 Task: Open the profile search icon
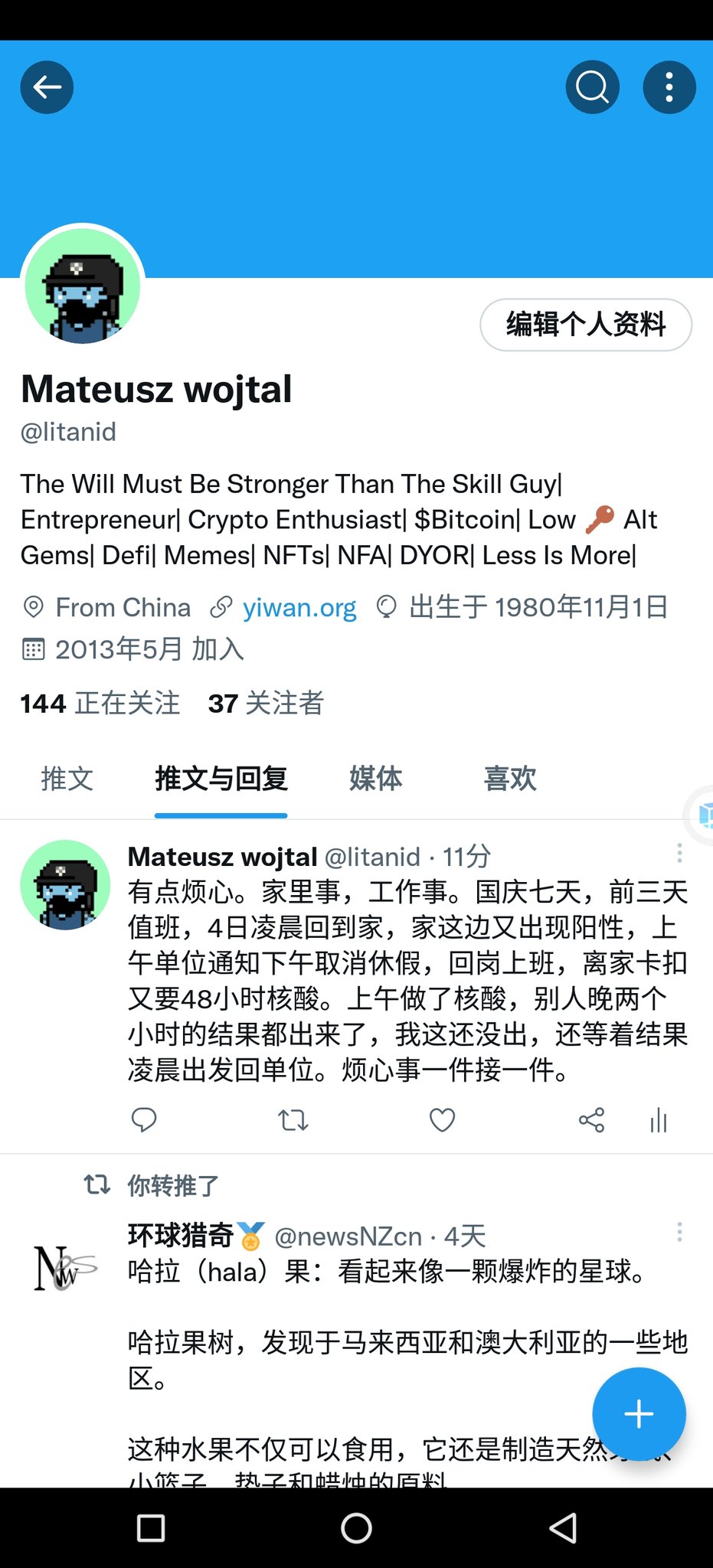(x=593, y=87)
